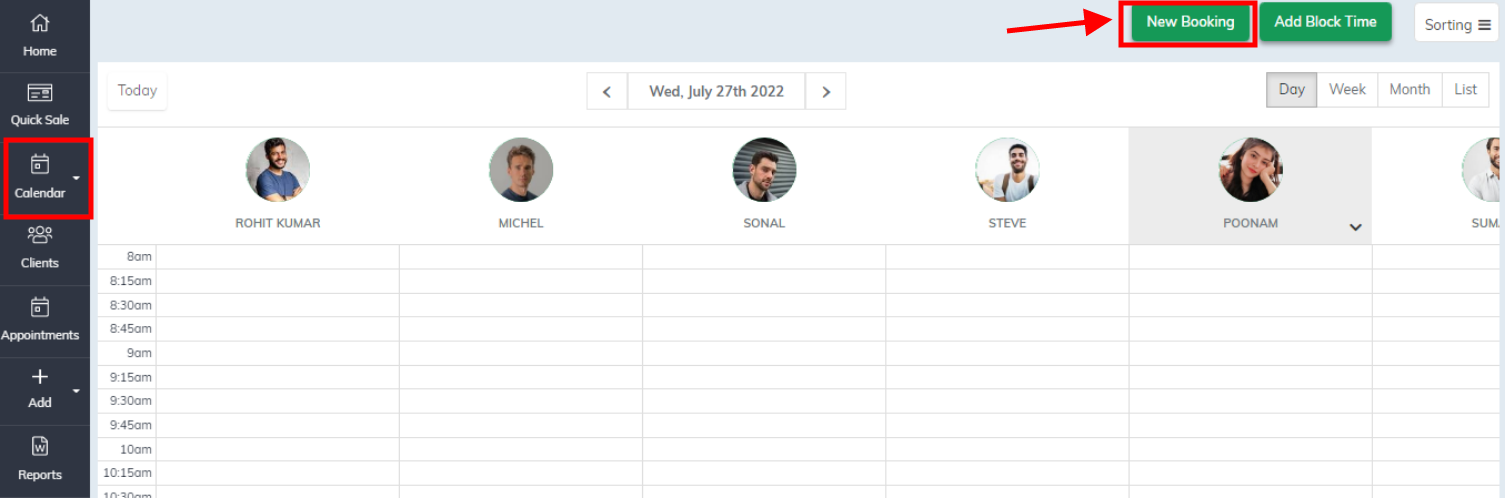The width and height of the screenshot is (1505, 498).
Task: Click the New Booking button
Action: click(x=1190, y=22)
